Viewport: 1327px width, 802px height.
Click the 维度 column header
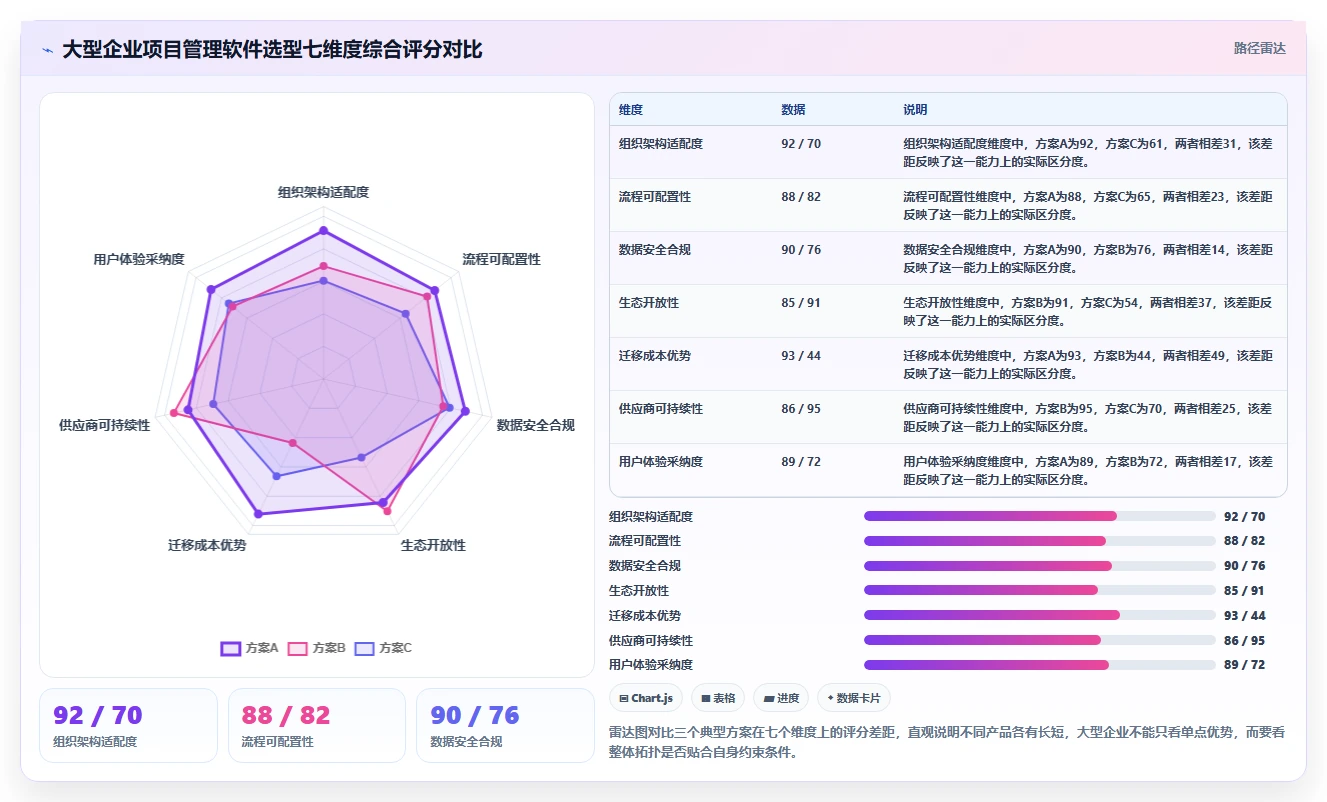coord(631,110)
